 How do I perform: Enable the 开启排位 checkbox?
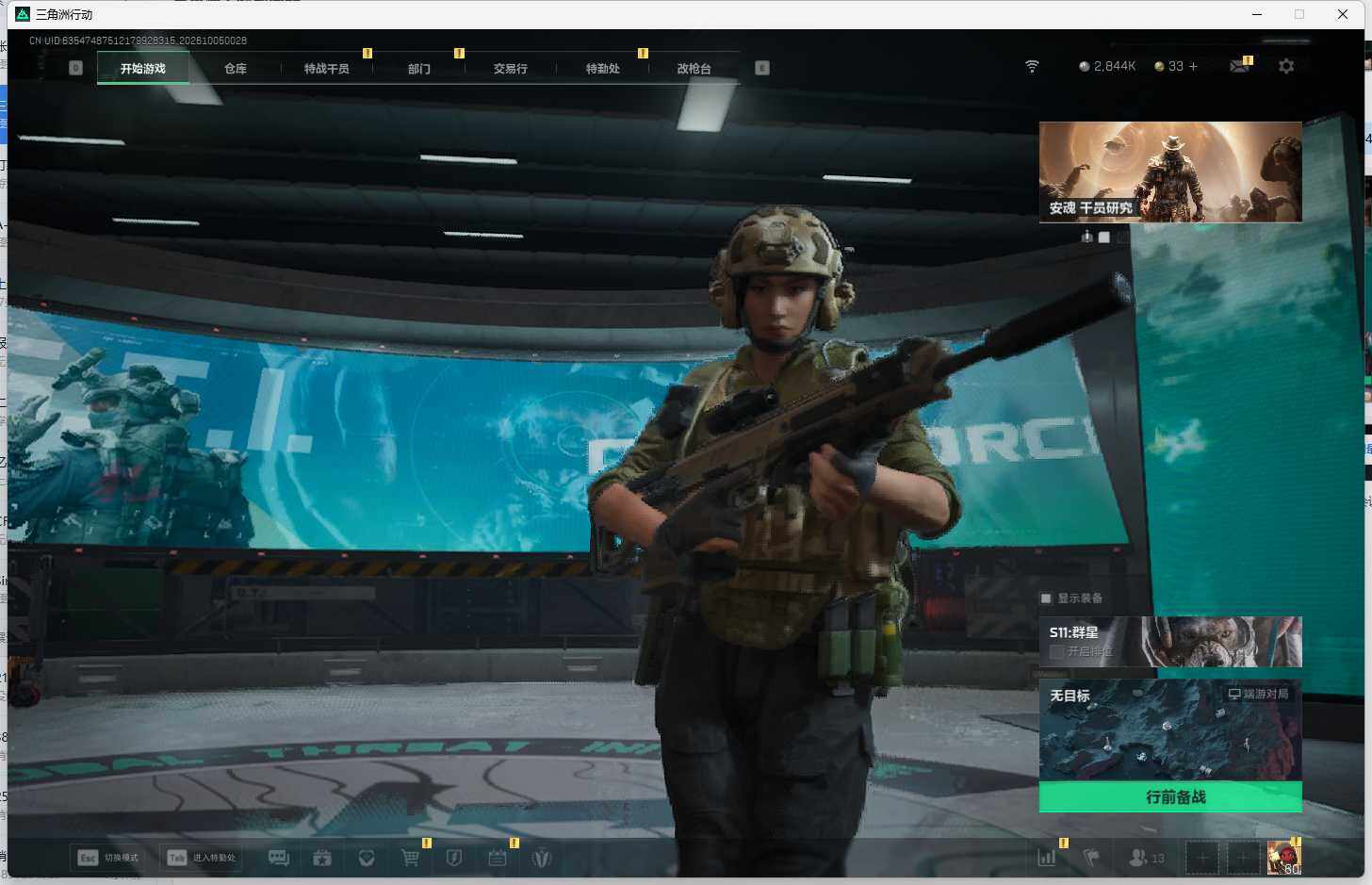point(1056,651)
